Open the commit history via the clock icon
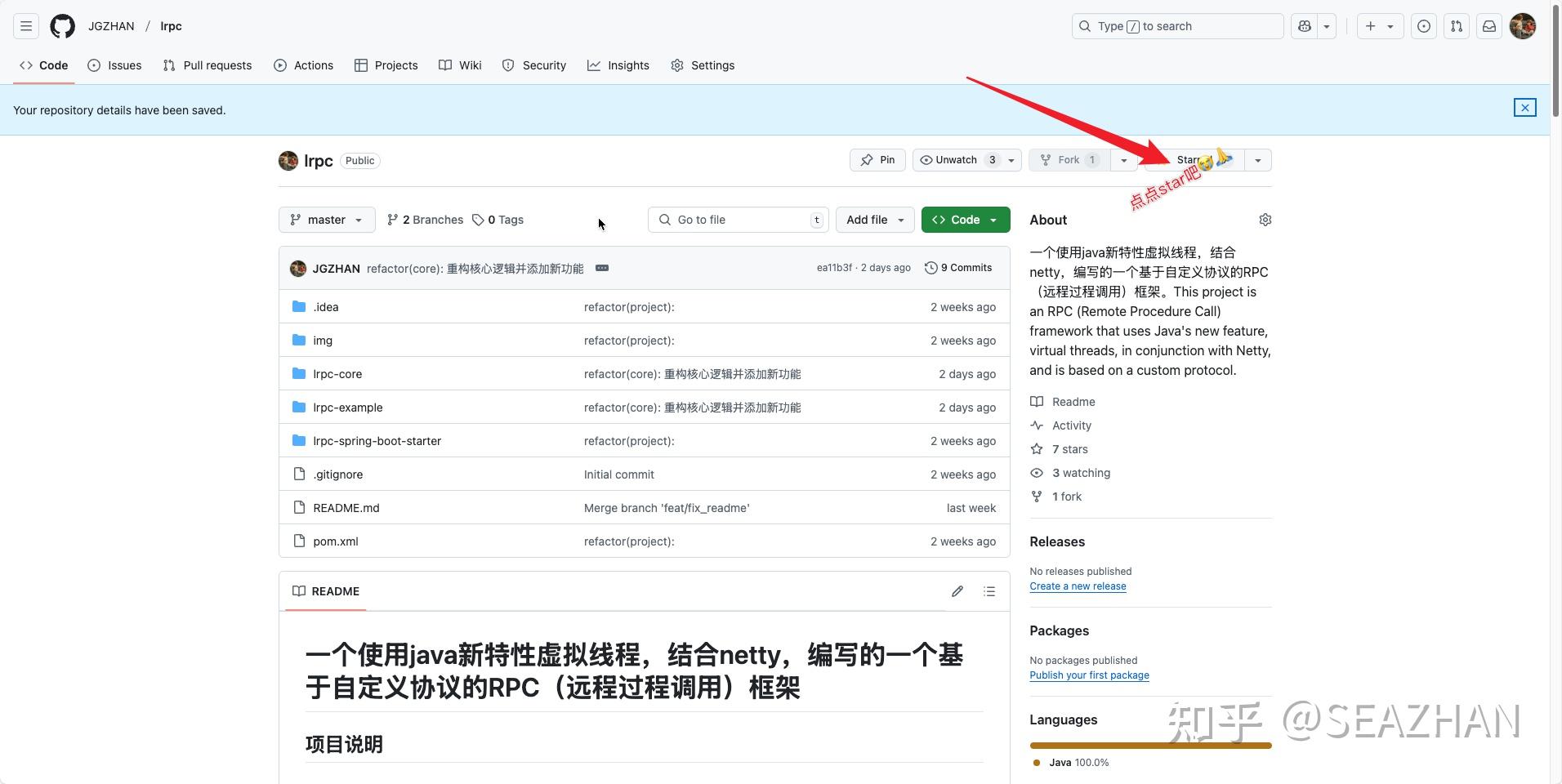The height and width of the screenshot is (784, 1562). tap(931, 267)
